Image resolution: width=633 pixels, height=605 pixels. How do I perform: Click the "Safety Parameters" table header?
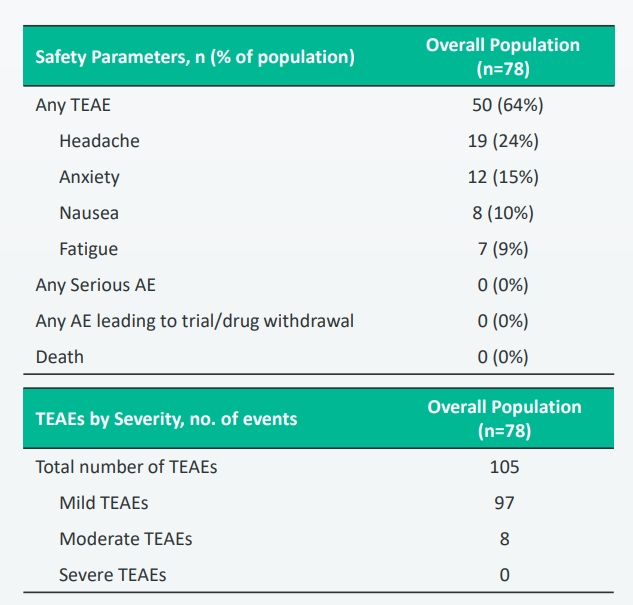195,57
